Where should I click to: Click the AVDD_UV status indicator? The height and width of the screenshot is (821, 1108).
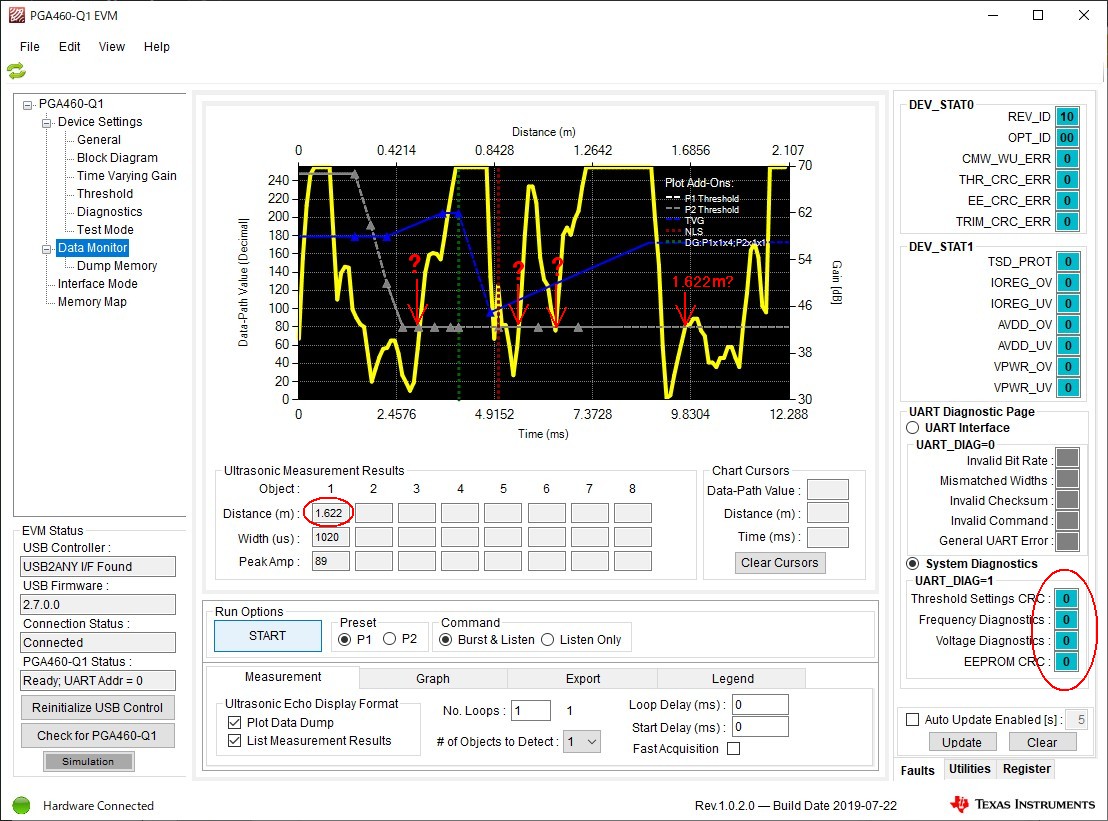point(1068,345)
